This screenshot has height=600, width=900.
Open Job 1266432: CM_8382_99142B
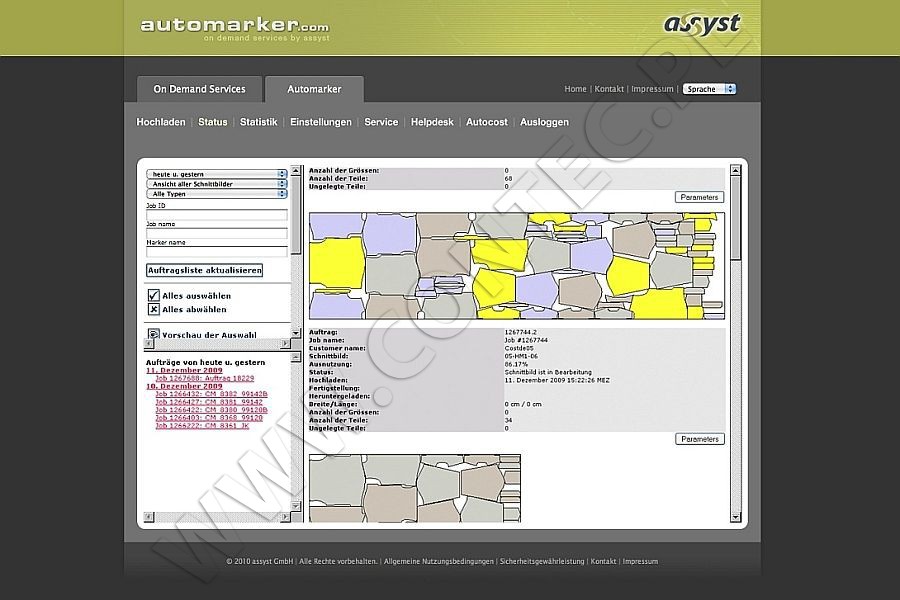point(211,394)
